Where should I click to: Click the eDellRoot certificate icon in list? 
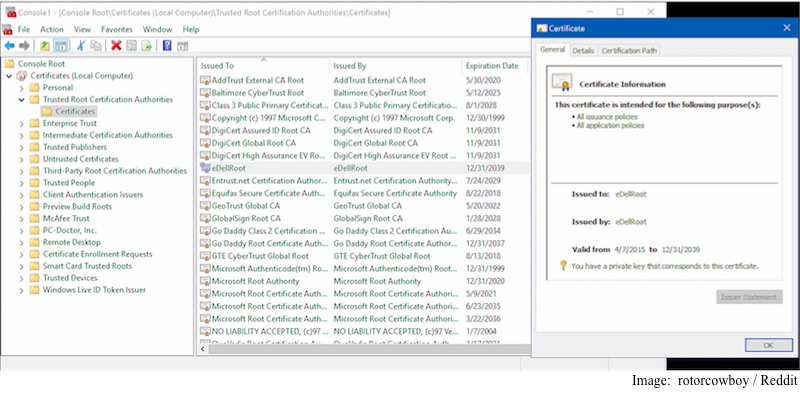pyautogui.click(x=205, y=168)
